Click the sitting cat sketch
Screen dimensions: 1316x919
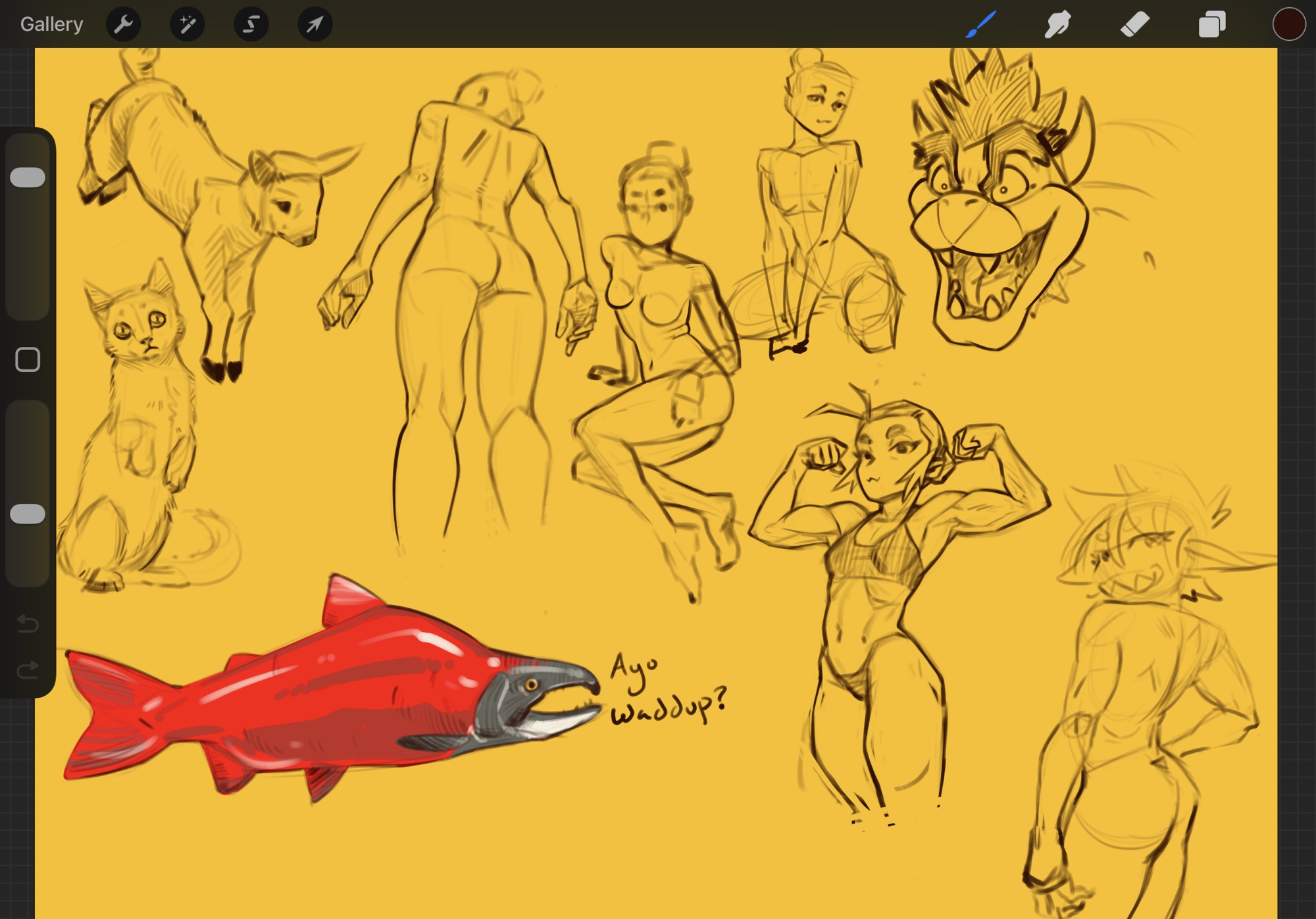pyautogui.click(x=138, y=428)
